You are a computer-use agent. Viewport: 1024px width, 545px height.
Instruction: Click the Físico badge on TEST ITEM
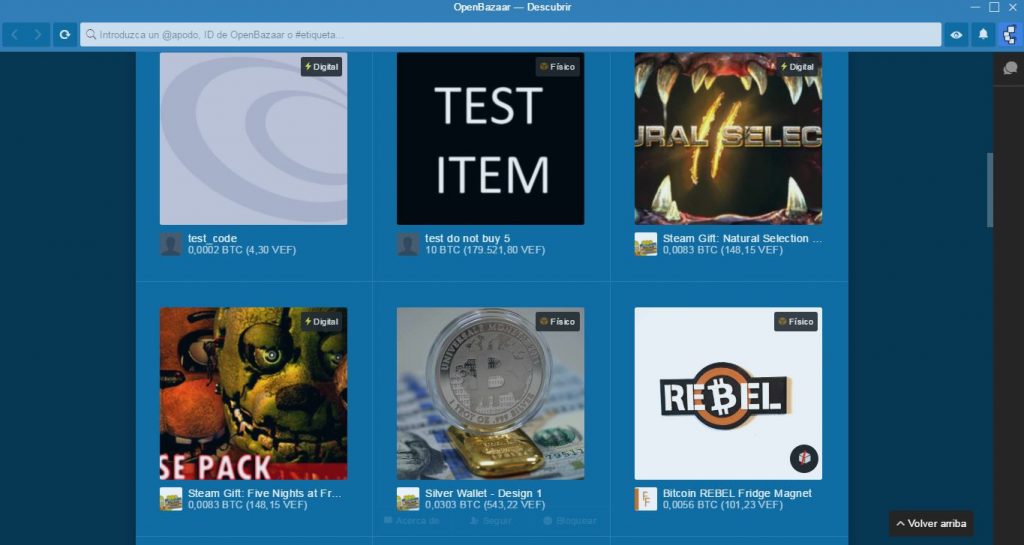click(x=558, y=67)
